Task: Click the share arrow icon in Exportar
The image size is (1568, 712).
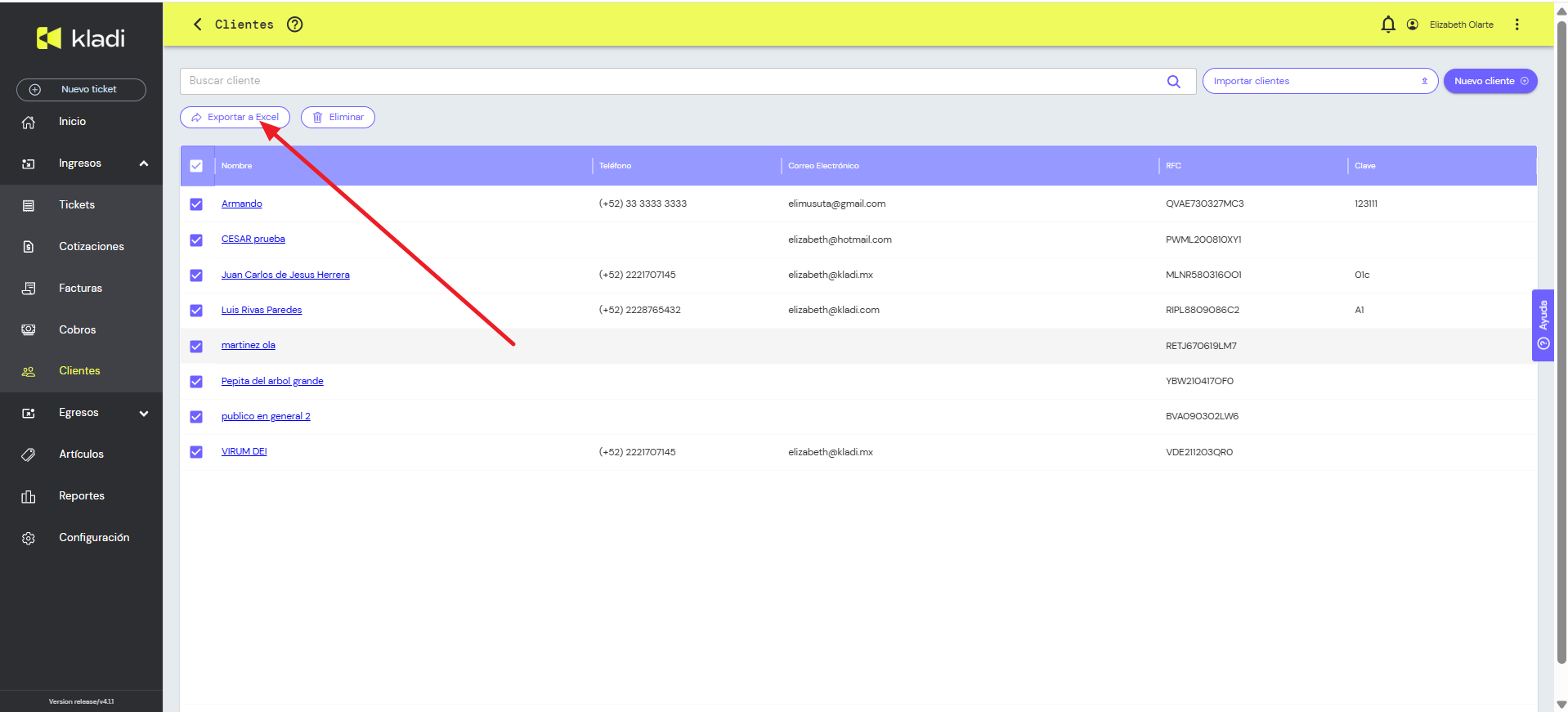Action: point(196,117)
